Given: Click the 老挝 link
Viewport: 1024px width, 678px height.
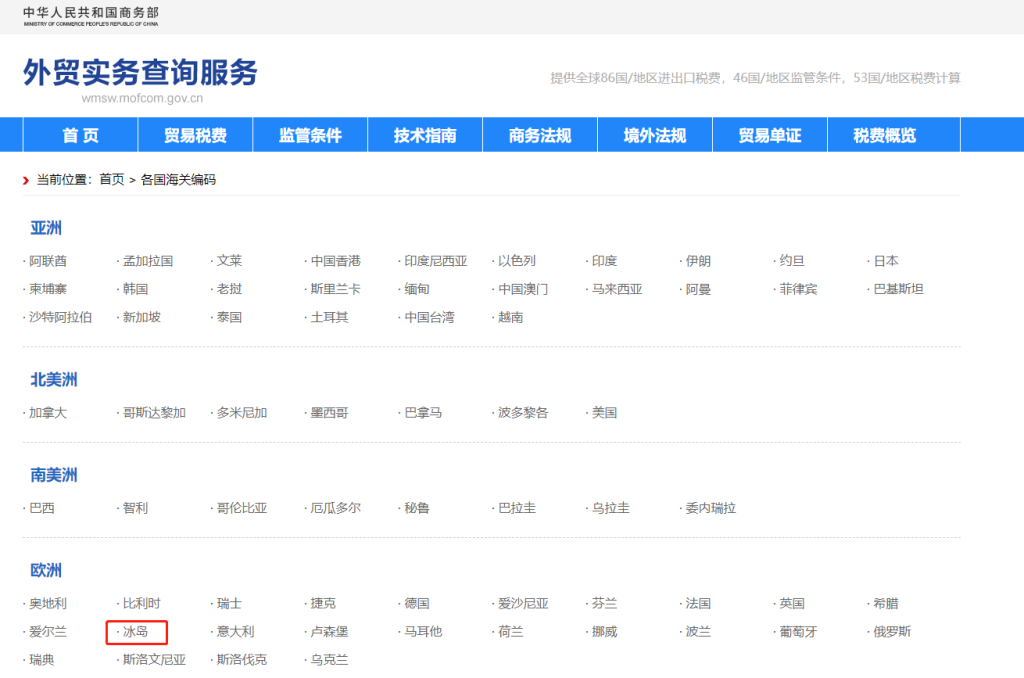Looking at the screenshot, I should pyautogui.click(x=229, y=289).
